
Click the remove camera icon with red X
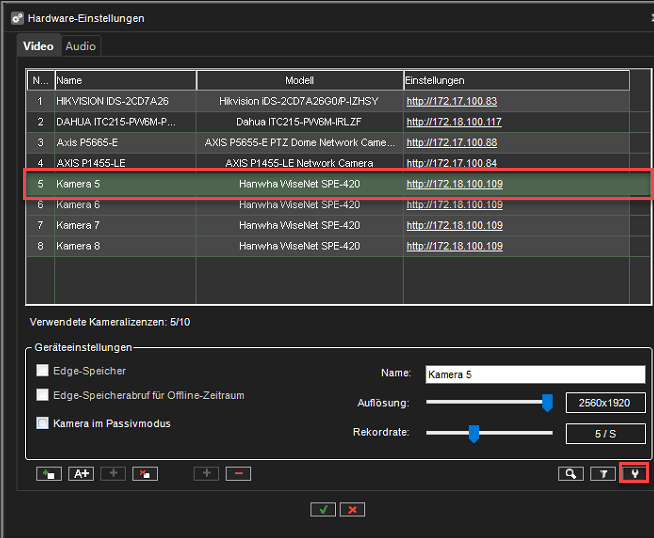click(x=145, y=474)
